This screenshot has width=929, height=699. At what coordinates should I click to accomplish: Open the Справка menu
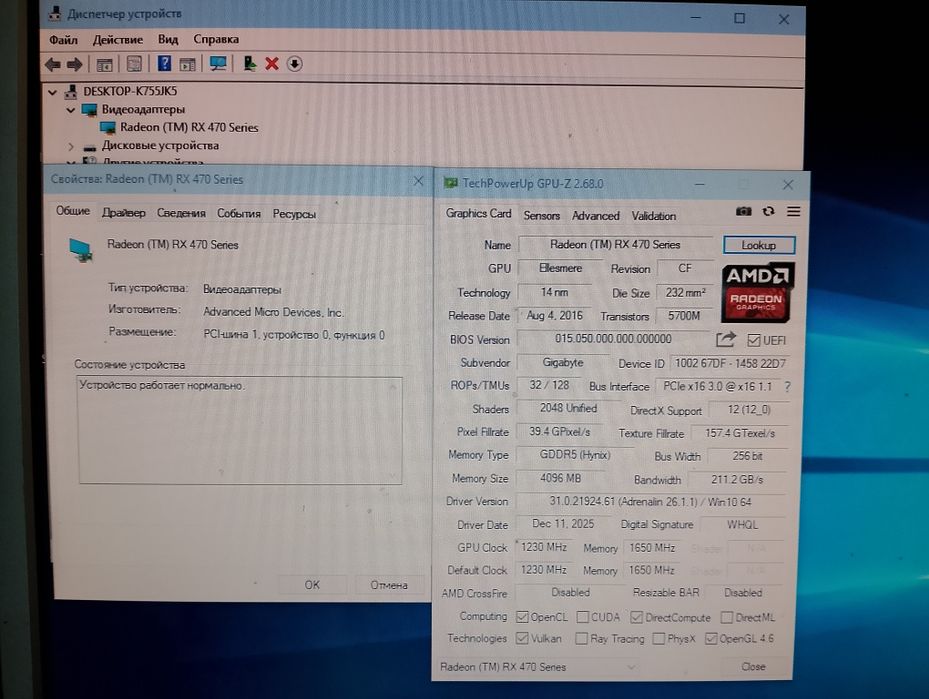(216, 39)
